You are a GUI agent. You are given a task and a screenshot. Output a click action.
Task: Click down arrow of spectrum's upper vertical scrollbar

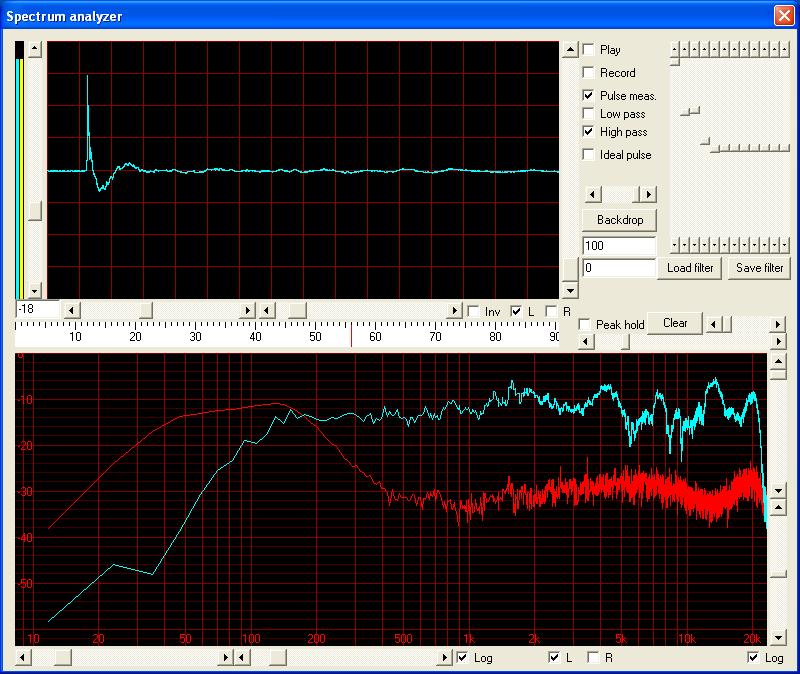click(x=778, y=491)
